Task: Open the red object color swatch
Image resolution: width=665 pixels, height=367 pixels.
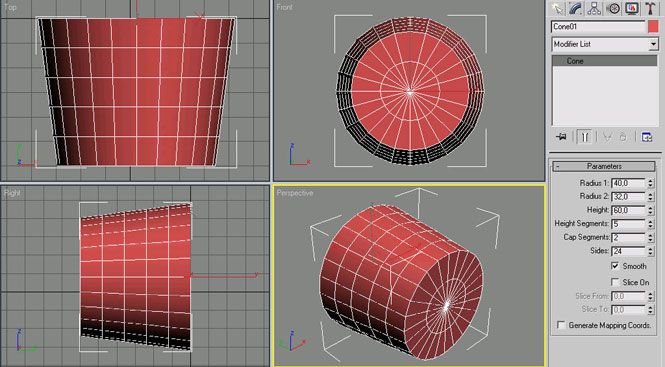Action: click(653, 27)
